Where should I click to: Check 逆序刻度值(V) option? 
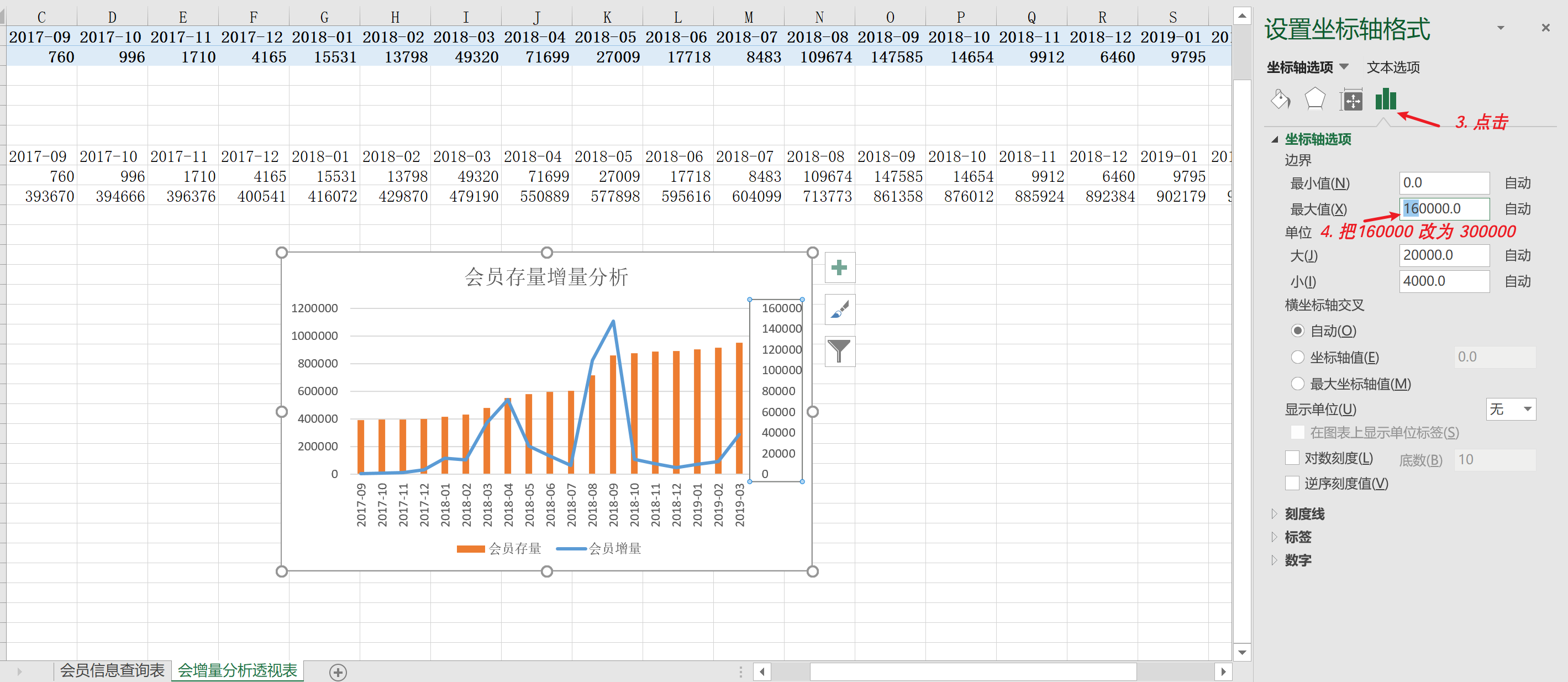point(1292,484)
